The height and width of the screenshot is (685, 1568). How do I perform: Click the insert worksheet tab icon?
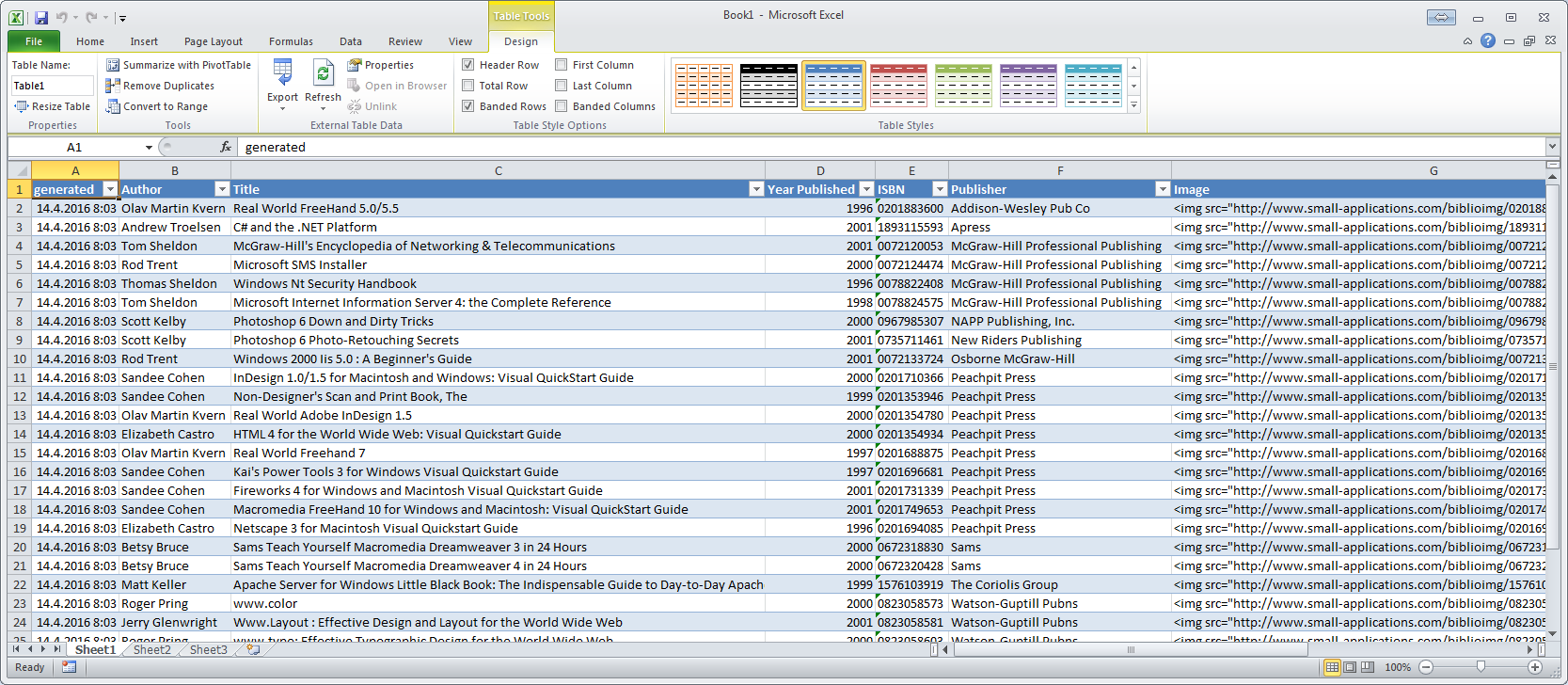[x=253, y=649]
